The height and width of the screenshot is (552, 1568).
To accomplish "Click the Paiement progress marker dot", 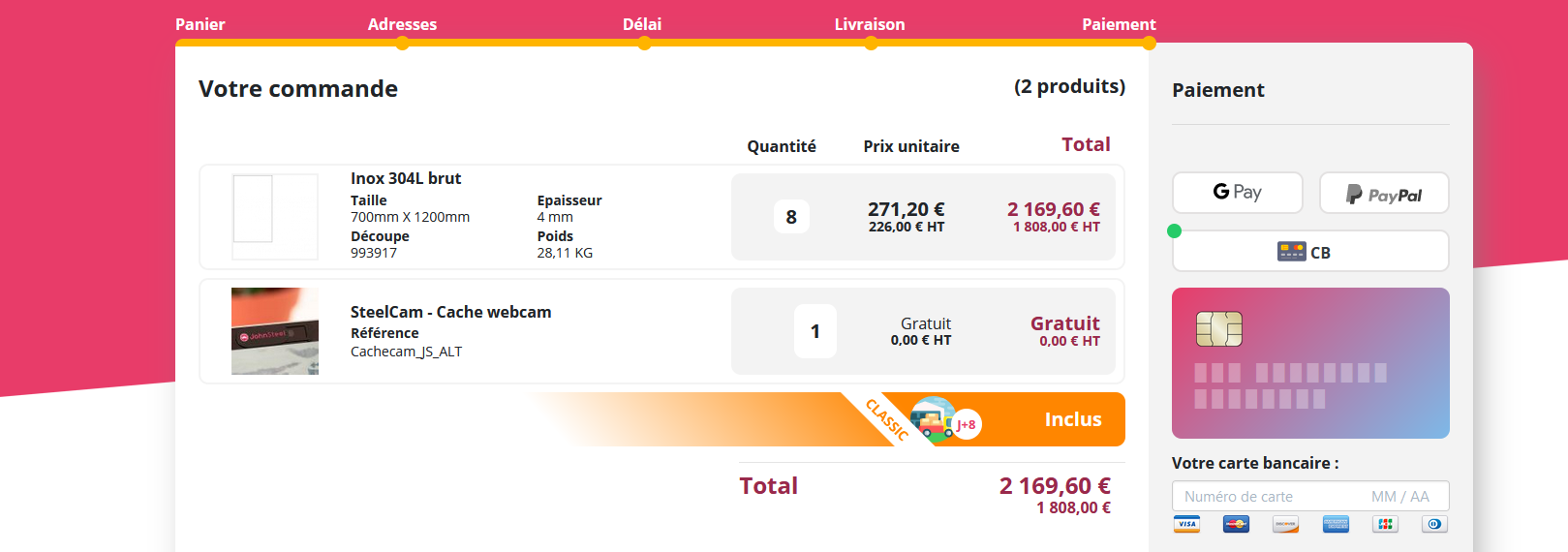I will point(1149,43).
